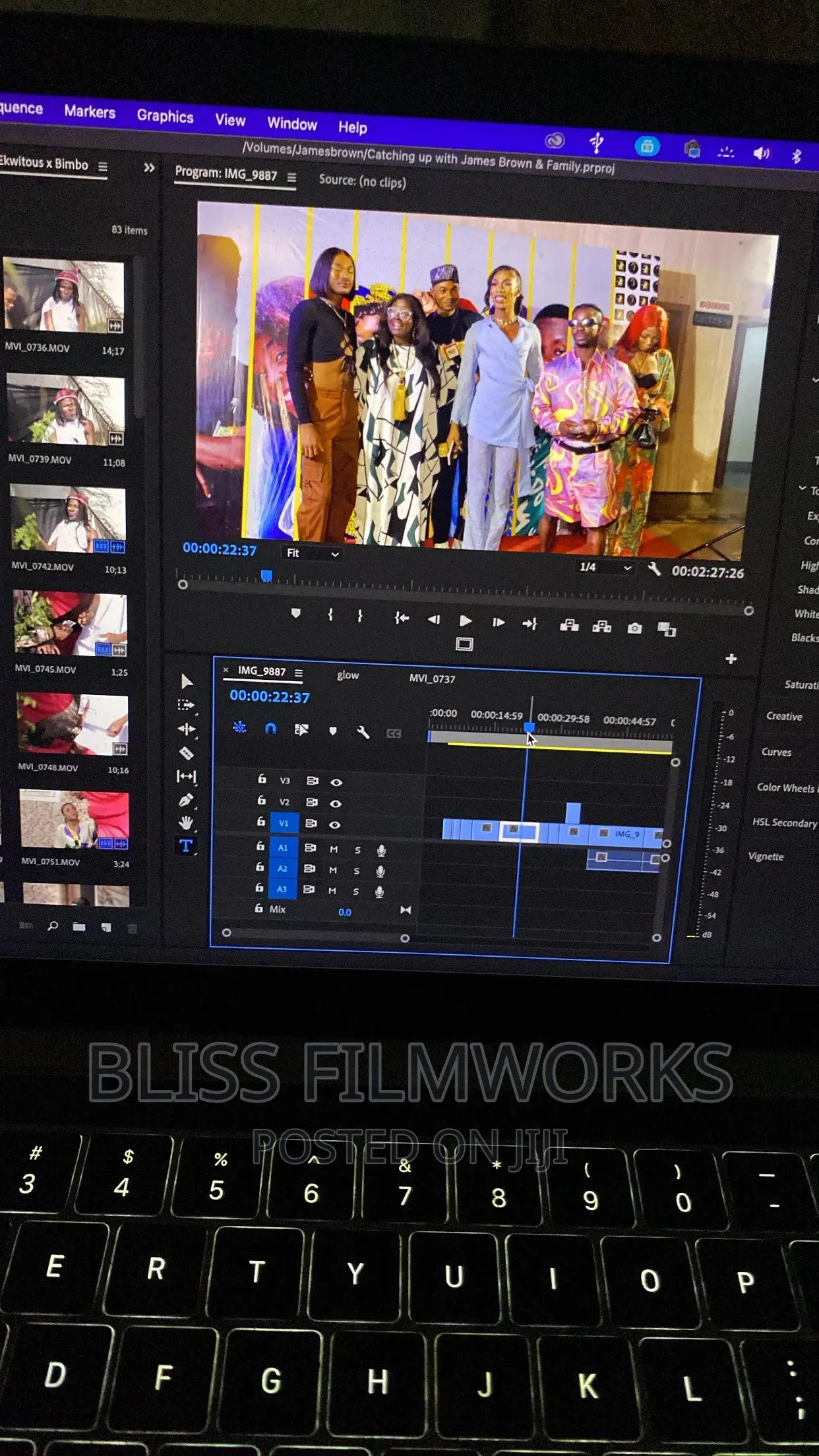This screenshot has width=819, height=1456.
Task: Open the Help menu
Action: click(353, 127)
